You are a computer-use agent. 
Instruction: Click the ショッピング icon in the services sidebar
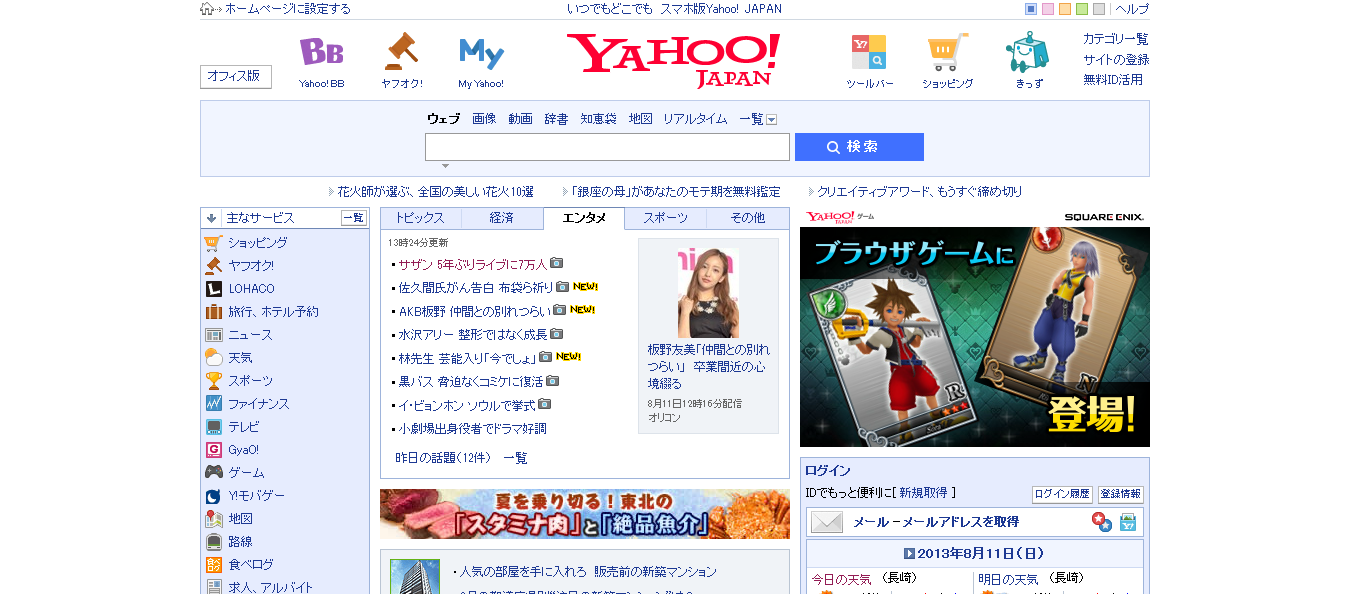tap(213, 242)
